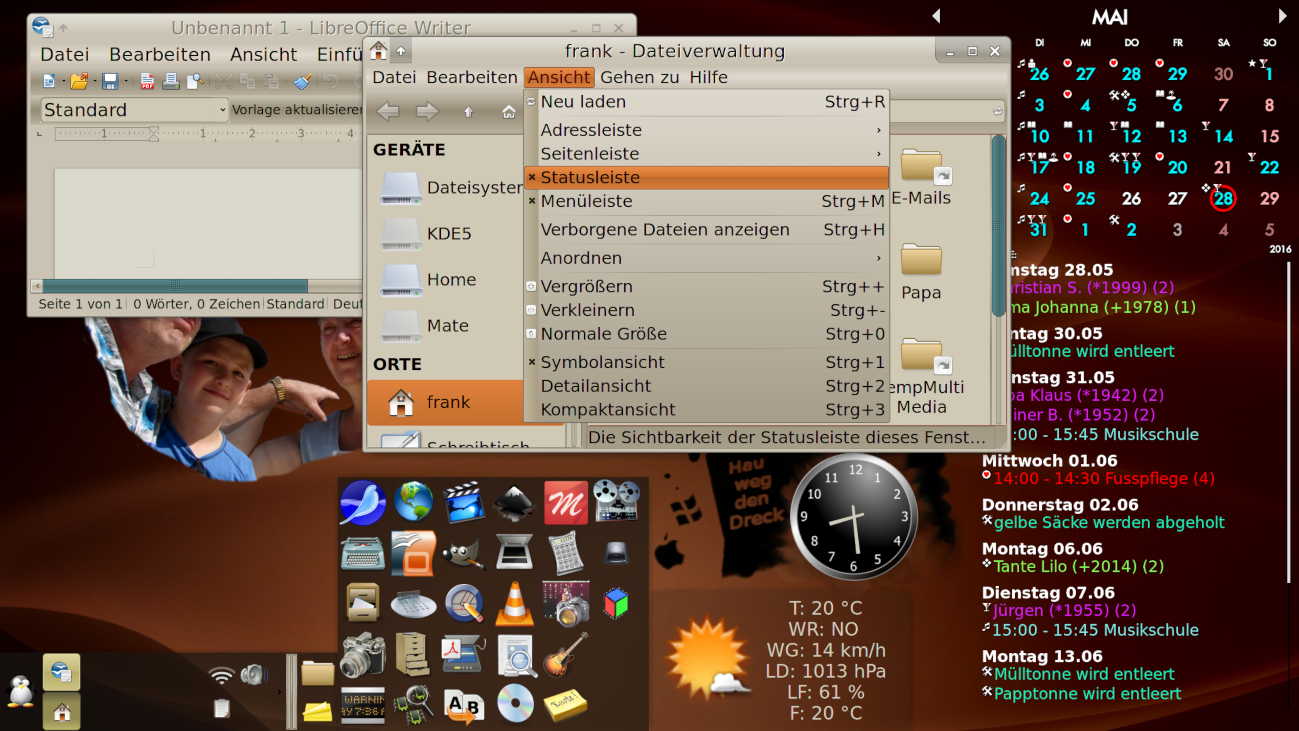Open the Gehen zu menu
This screenshot has width=1299, height=731.
coord(639,77)
